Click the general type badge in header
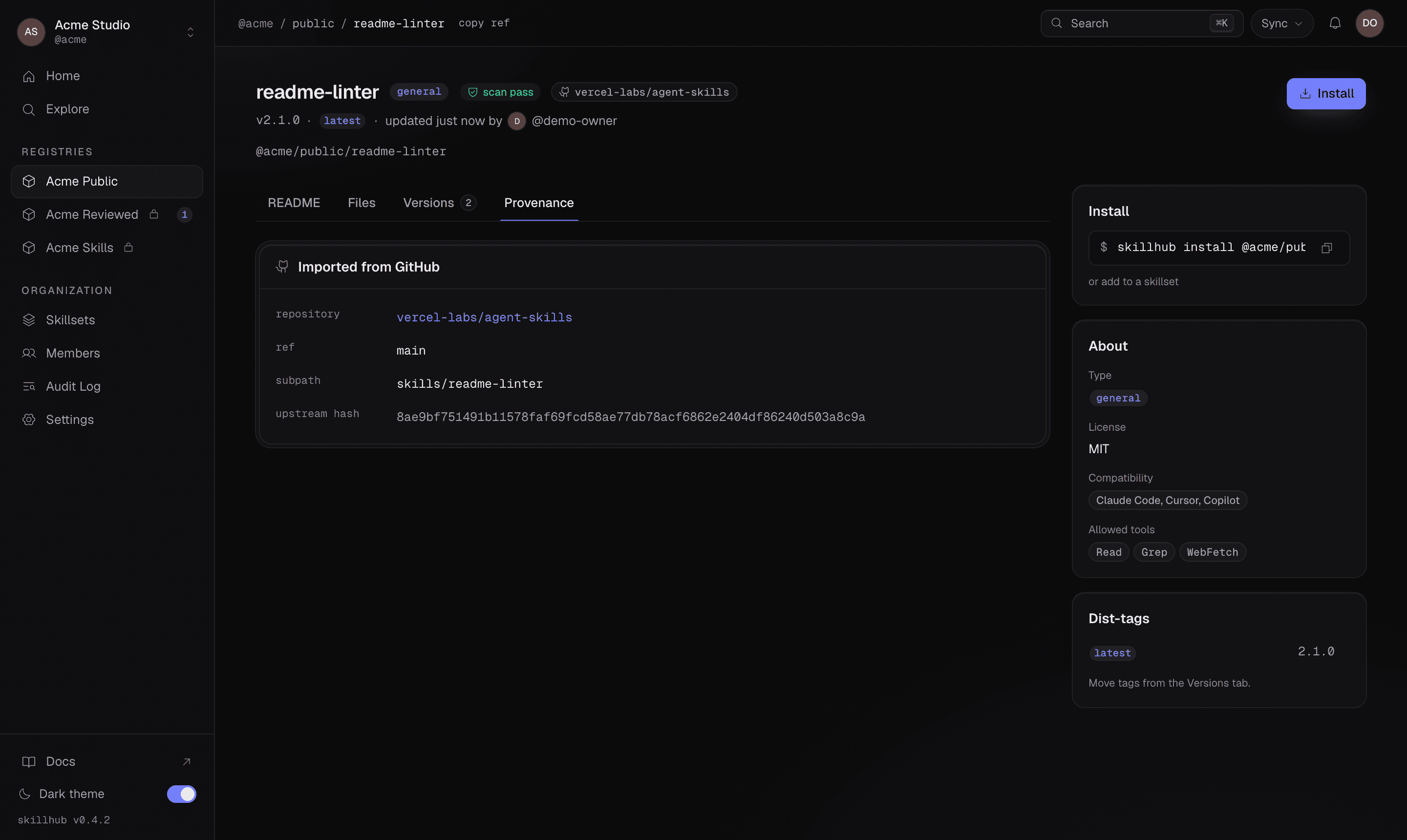Image resolution: width=1407 pixels, height=840 pixels. pyautogui.click(x=418, y=92)
